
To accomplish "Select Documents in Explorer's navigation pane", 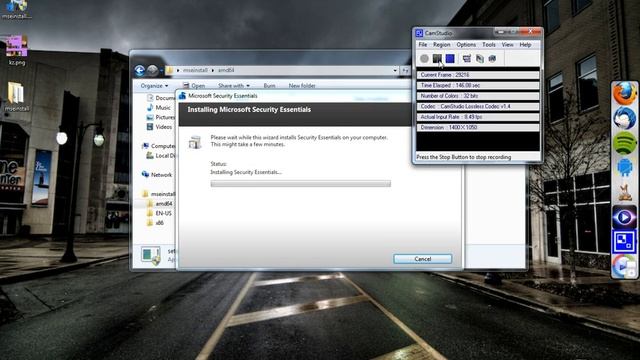I will [x=161, y=98].
